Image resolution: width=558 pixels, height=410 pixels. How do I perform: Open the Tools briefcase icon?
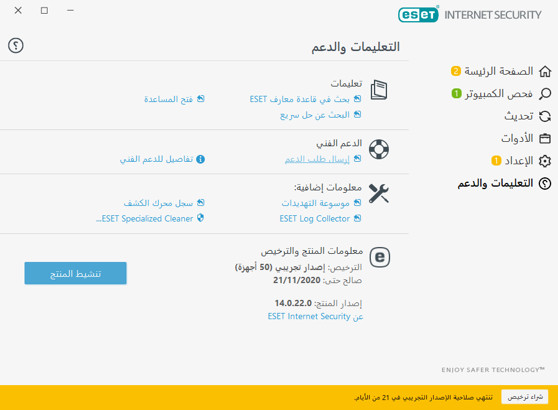(545, 138)
